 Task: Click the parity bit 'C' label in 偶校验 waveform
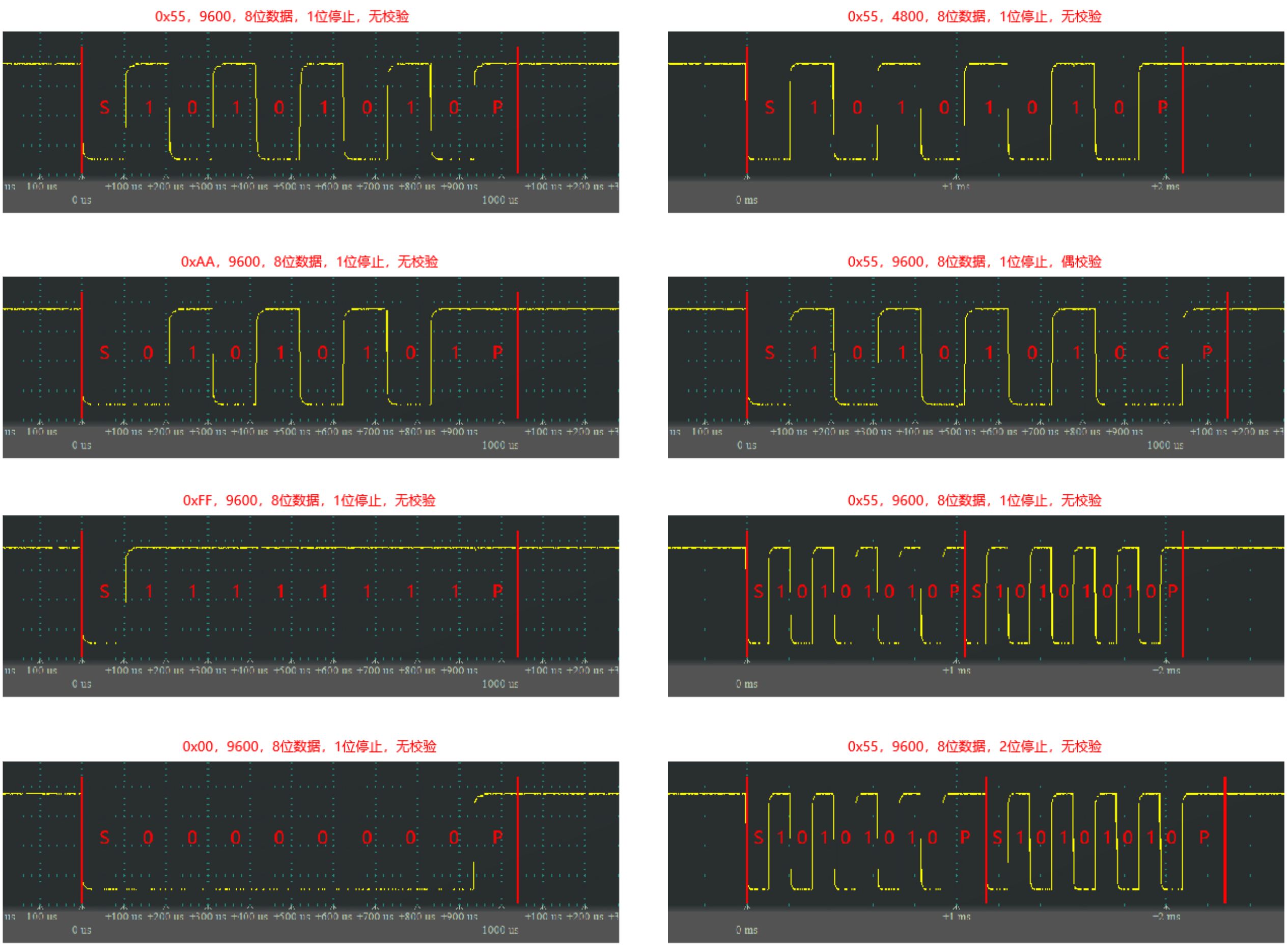(x=1163, y=353)
